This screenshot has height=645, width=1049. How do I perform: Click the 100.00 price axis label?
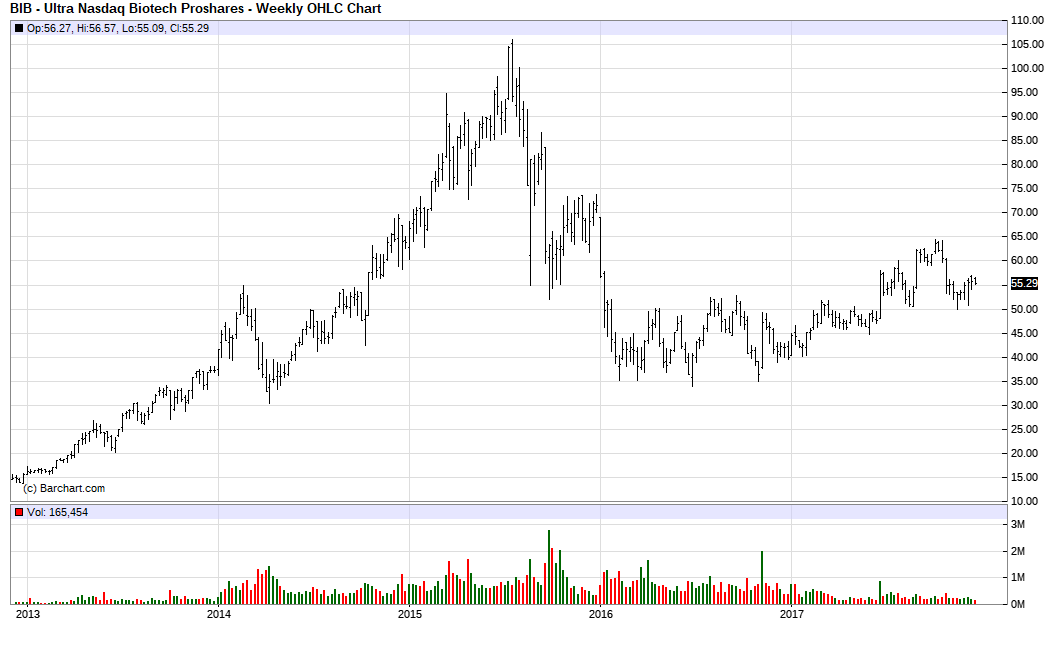click(x=1027, y=68)
